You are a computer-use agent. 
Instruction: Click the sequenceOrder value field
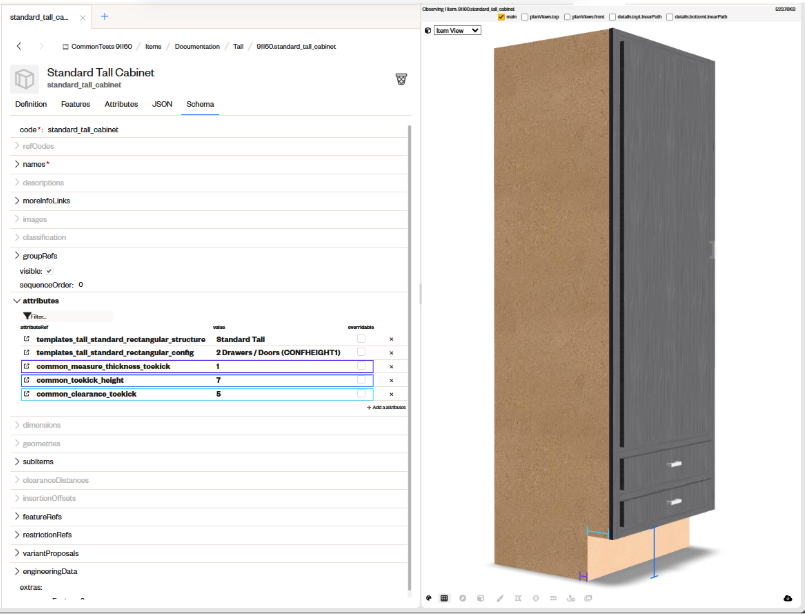click(x=81, y=284)
